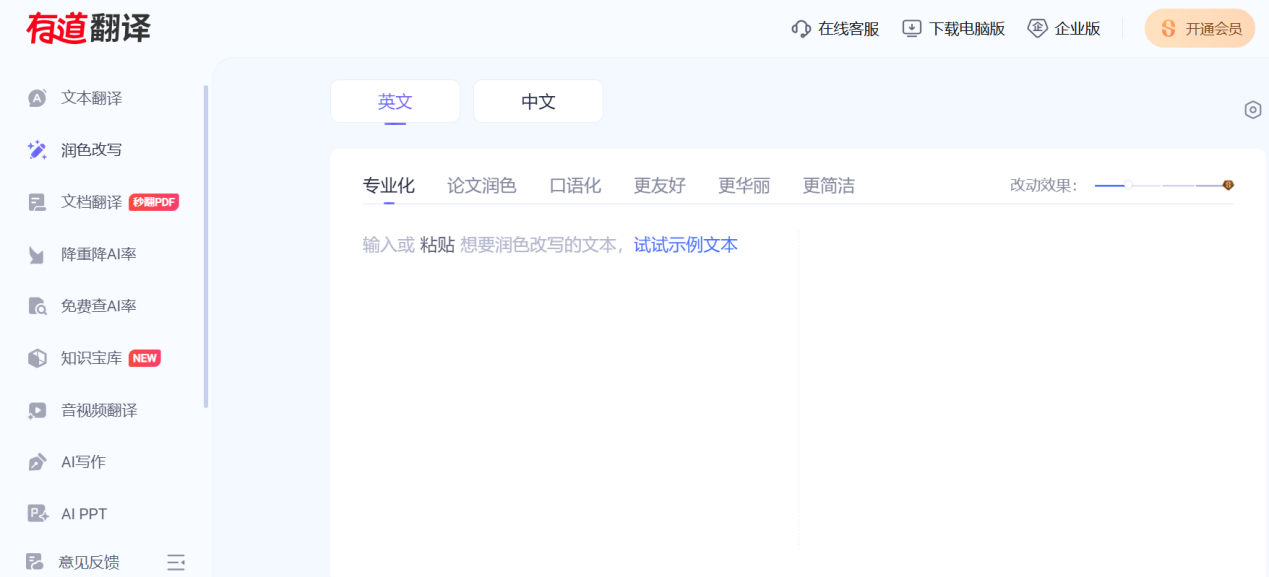Click the diamond marker ending the 改动效果 slider
The width and height of the screenshot is (1269, 577).
(x=1229, y=185)
